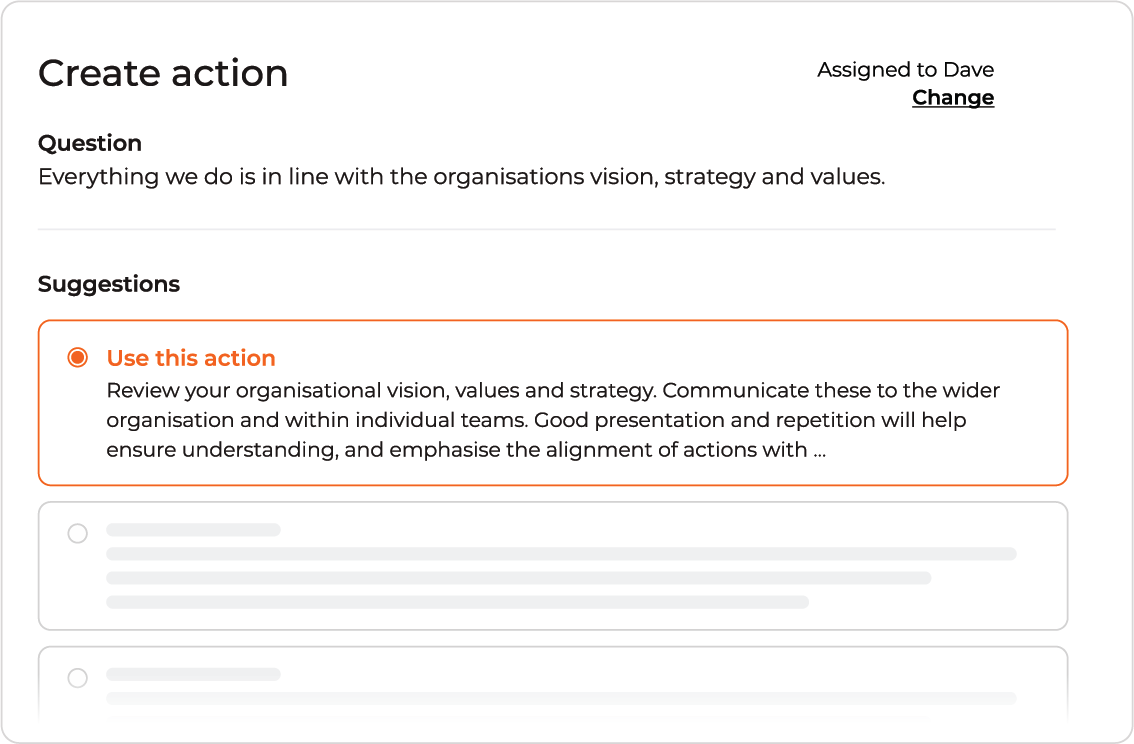Click the bottom placeholder line in second suggestion

pyautogui.click(x=457, y=602)
